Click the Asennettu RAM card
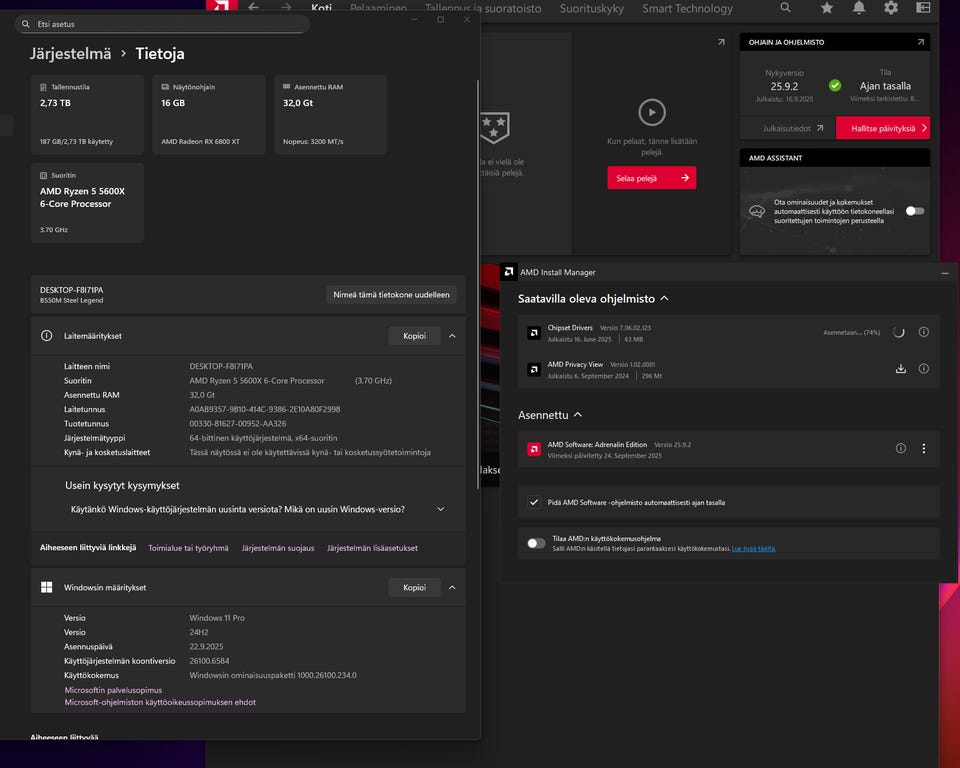 331,115
